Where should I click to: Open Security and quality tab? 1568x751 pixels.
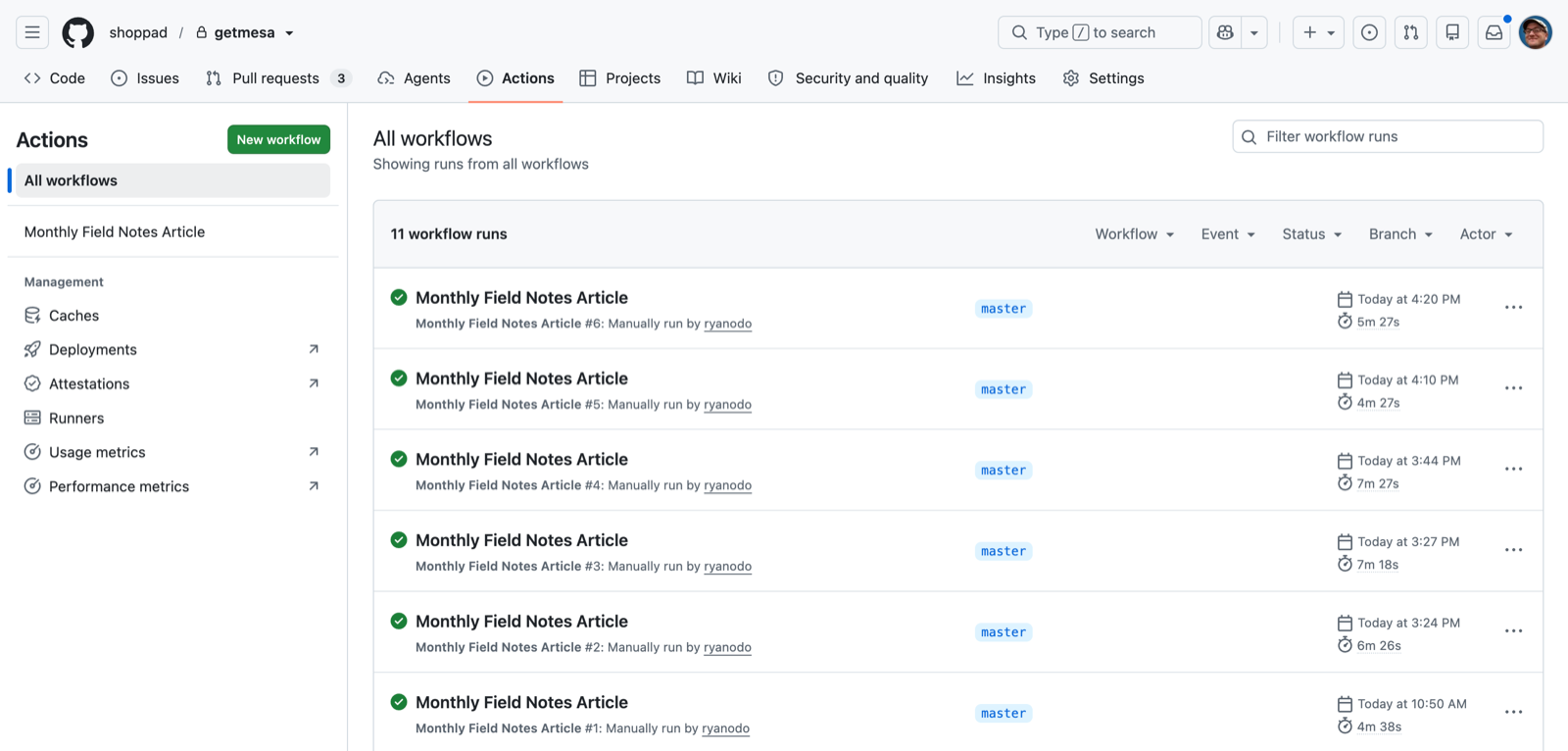(x=848, y=78)
